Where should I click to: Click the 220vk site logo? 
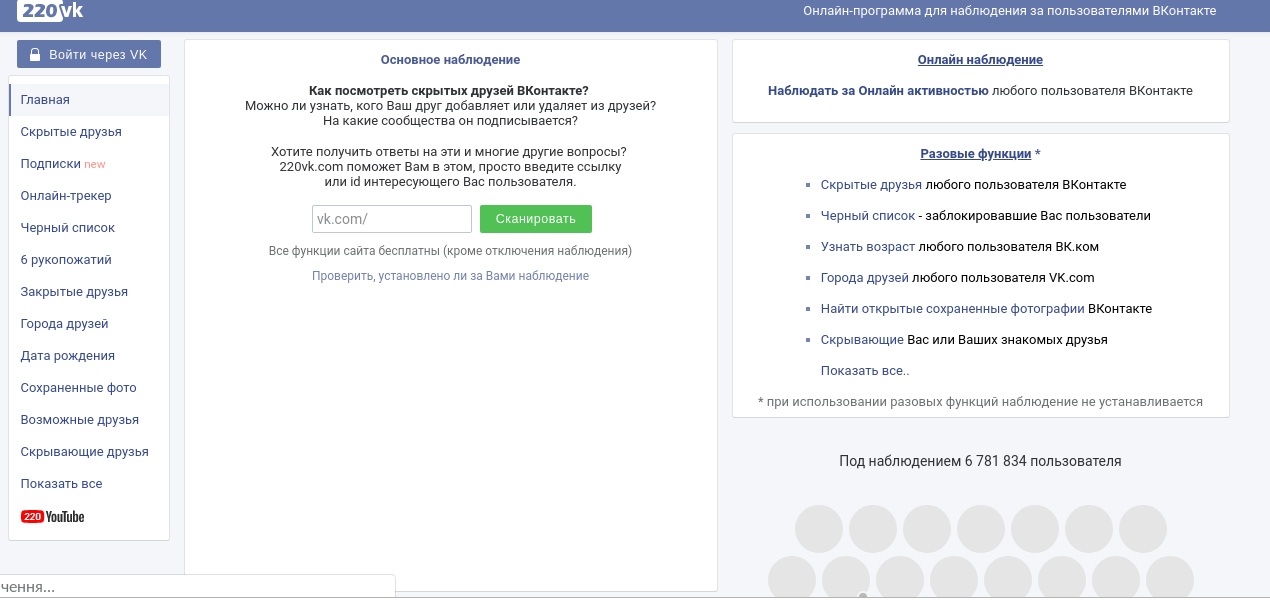[50, 10]
